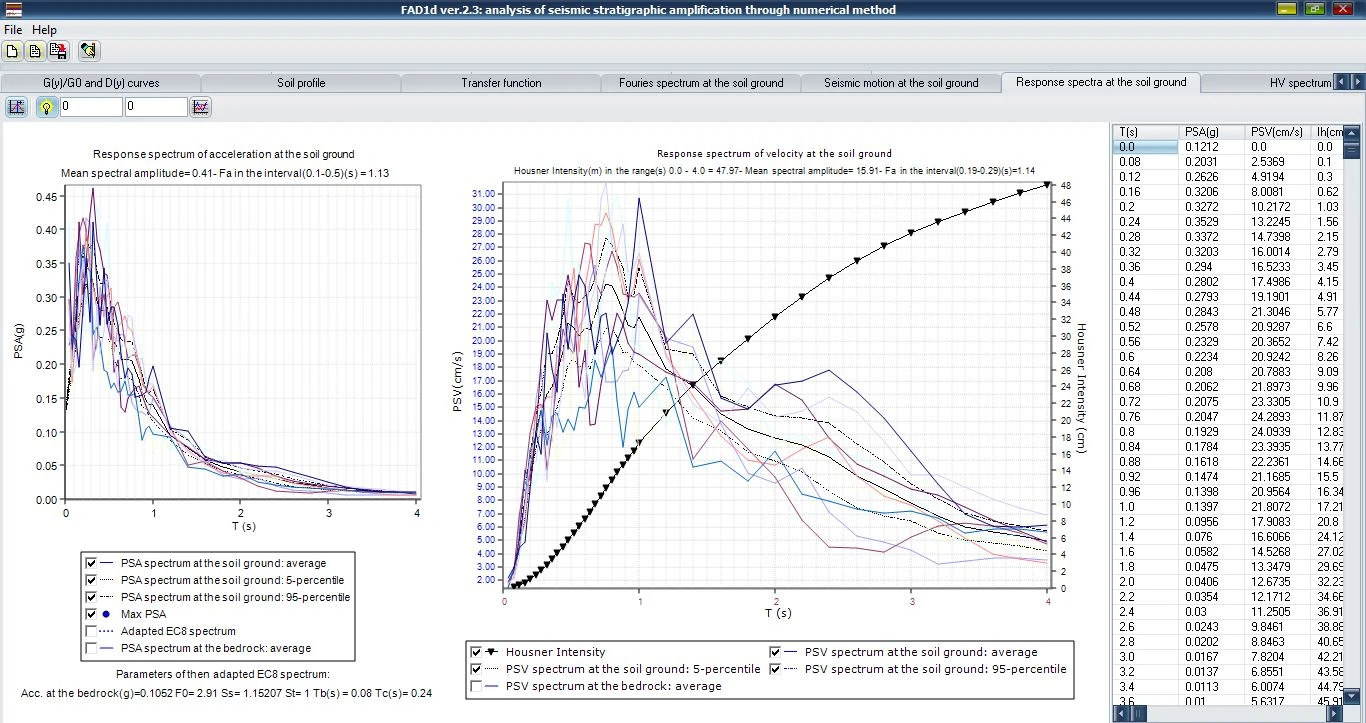Click the table vertical scrollbar down arrow
The image size is (1366, 723).
click(x=1351, y=698)
